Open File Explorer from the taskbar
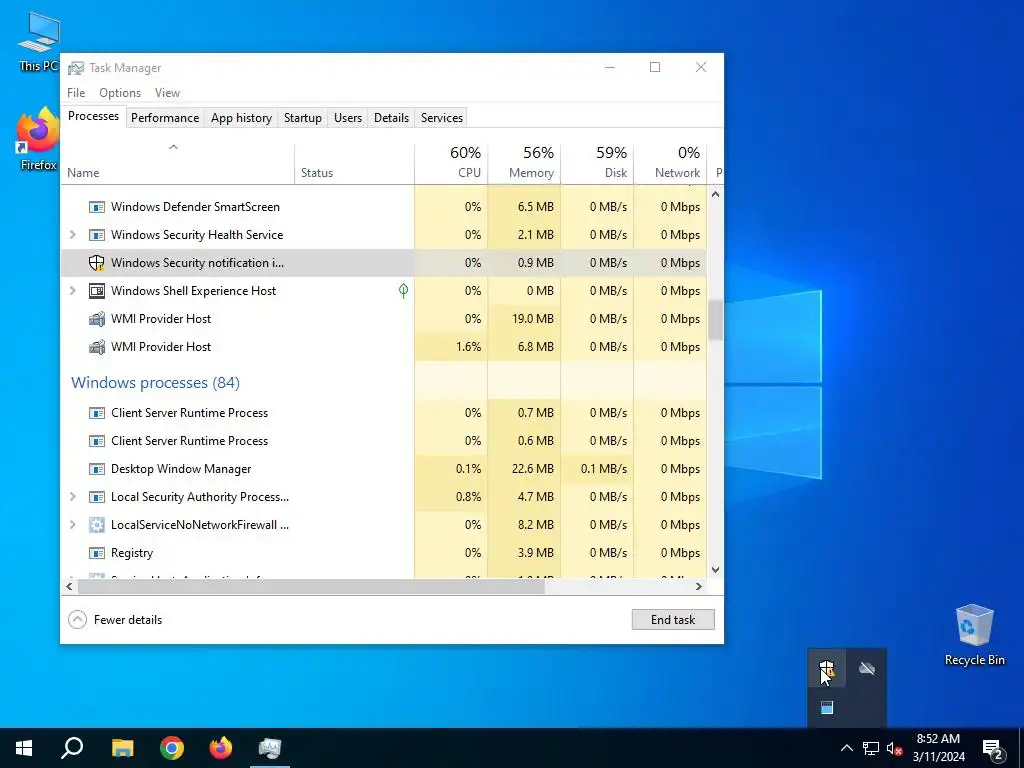This screenshot has width=1024, height=768. tap(122, 748)
